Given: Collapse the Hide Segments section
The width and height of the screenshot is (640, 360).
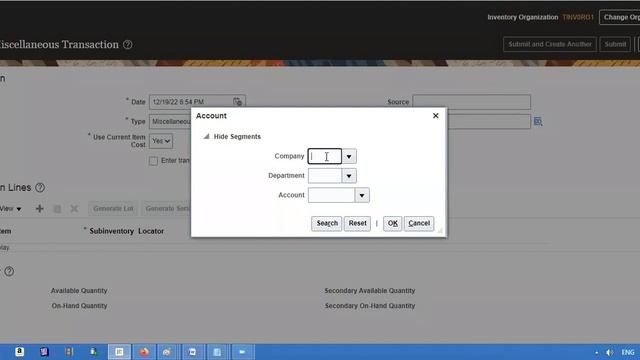Looking at the screenshot, I should [x=207, y=136].
